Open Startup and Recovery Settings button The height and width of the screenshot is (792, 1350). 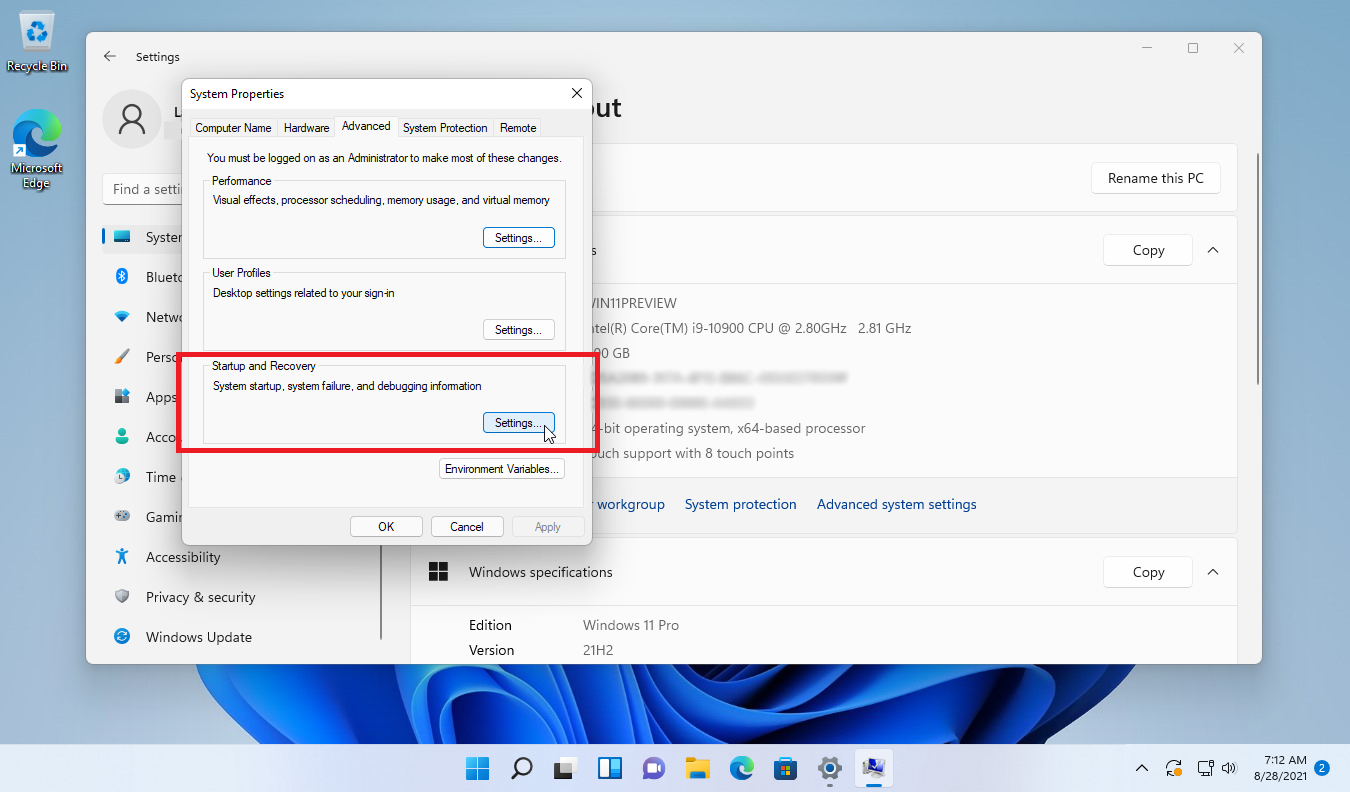[518, 423]
